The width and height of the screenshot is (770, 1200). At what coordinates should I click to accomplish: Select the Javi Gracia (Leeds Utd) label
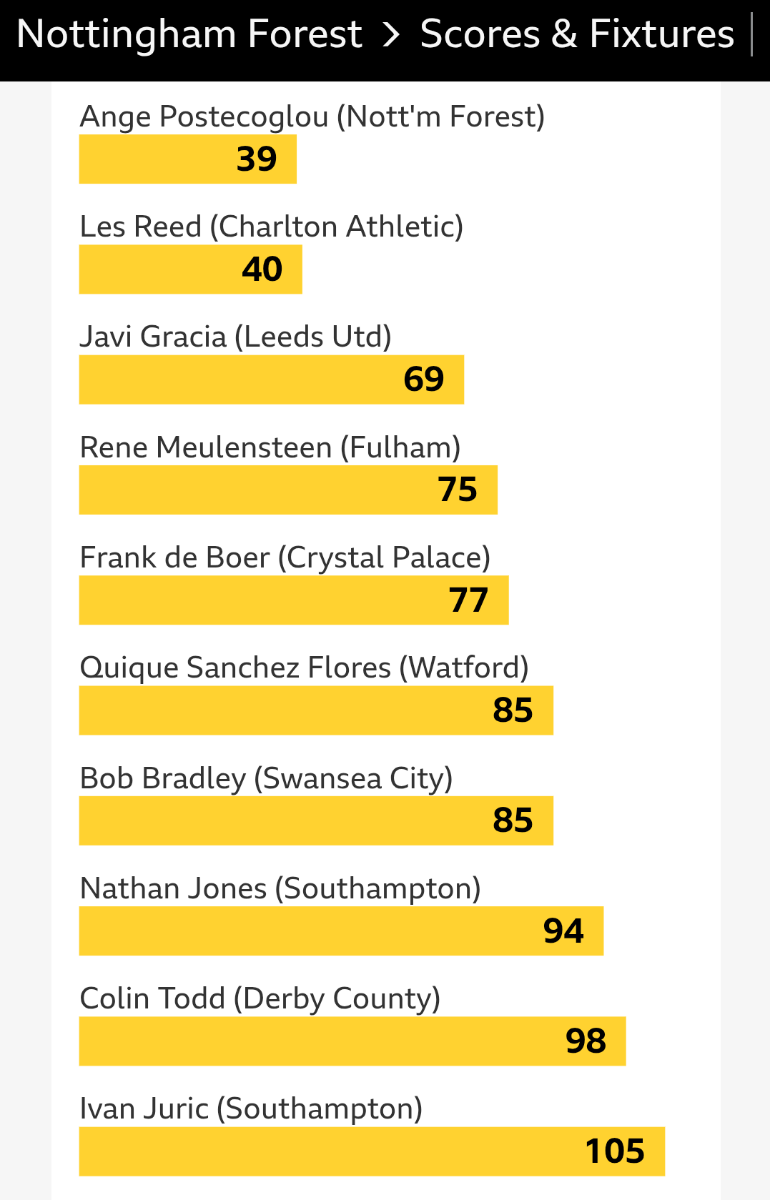tap(235, 337)
